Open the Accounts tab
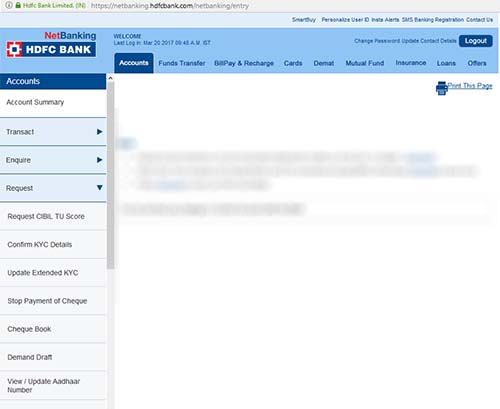The image size is (500, 409). pos(134,63)
